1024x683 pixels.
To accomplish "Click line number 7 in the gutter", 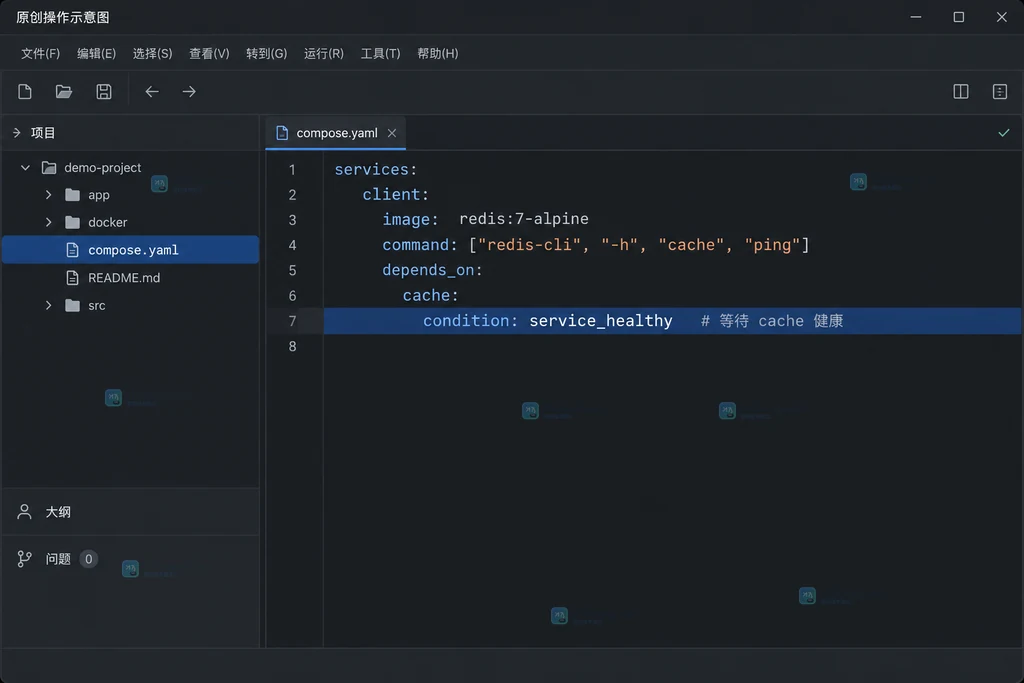I will [293, 321].
